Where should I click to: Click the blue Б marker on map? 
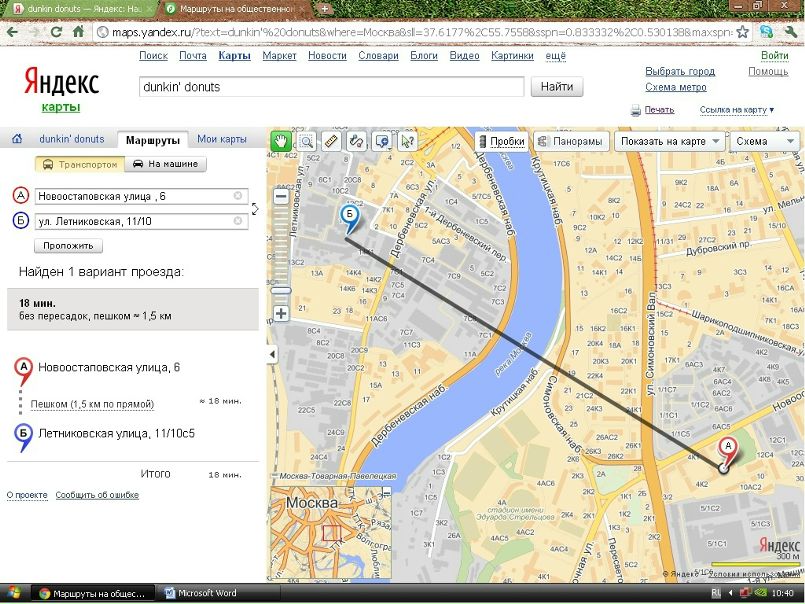tap(350, 218)
